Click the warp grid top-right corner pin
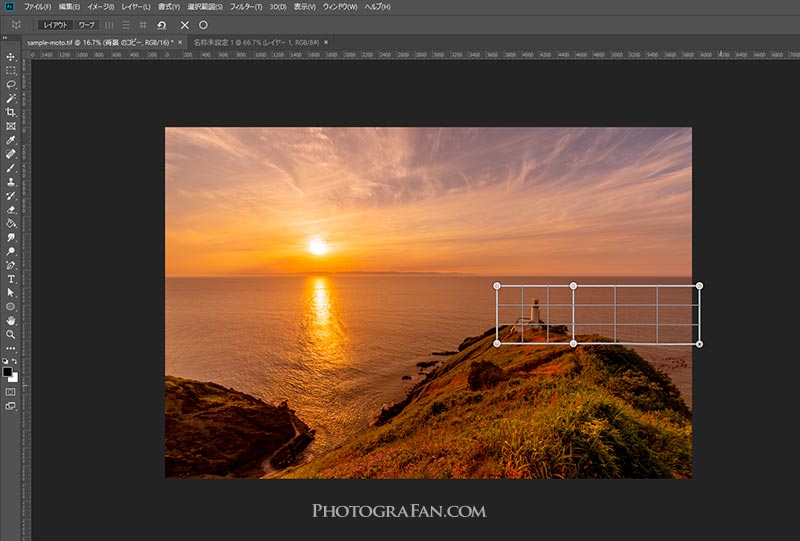Viewport: 800px width, 541px height. (x=699, y=286)
